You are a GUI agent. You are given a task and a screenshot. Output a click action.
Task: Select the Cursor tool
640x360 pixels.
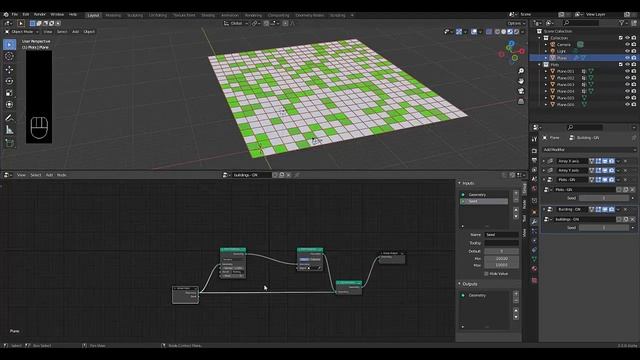click(9, 56)
